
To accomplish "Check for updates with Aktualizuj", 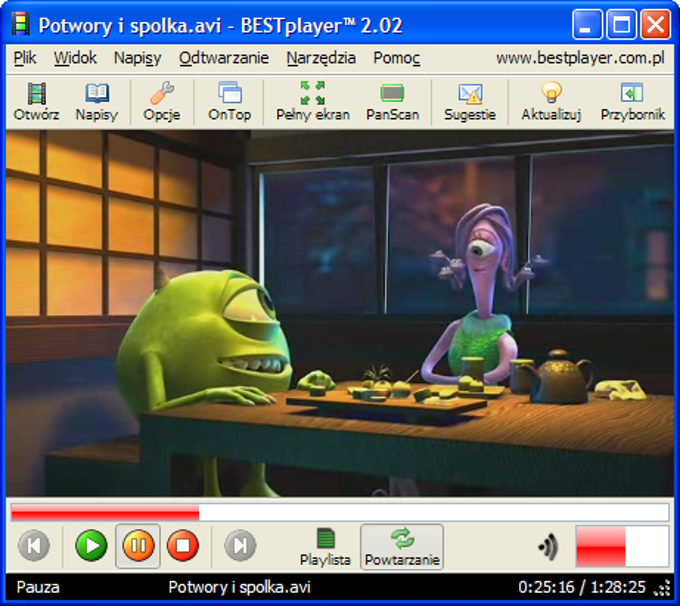I will point(551,102).
